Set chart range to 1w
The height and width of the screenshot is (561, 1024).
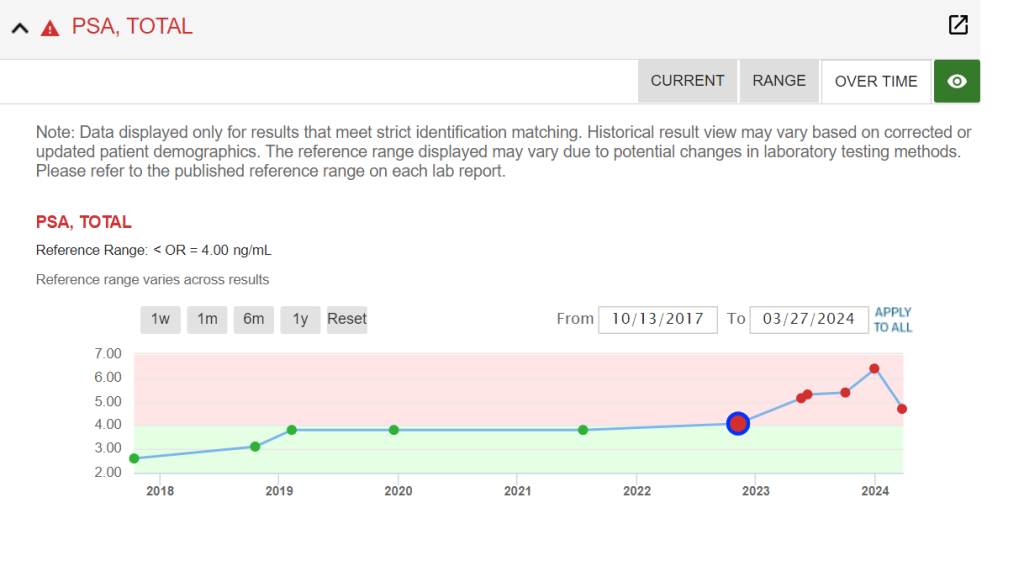[160, 319]
